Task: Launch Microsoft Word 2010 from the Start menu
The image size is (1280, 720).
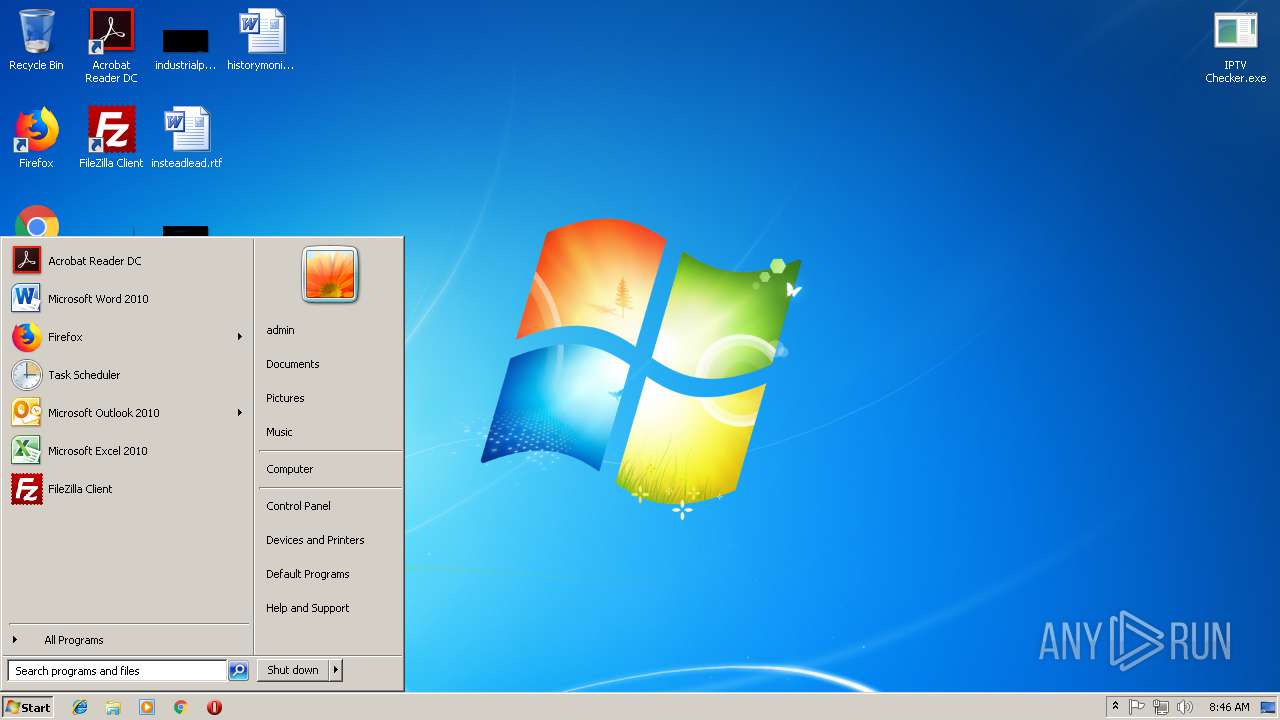Action: click(128, 299)
